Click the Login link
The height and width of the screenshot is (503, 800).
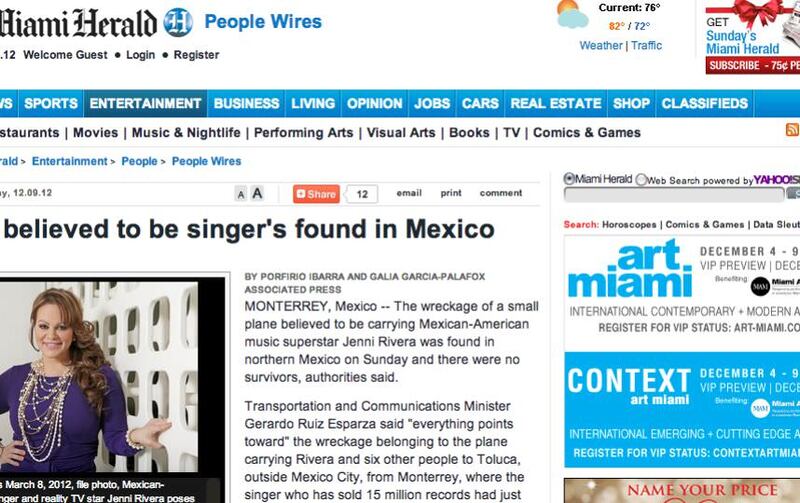point(140,55)
